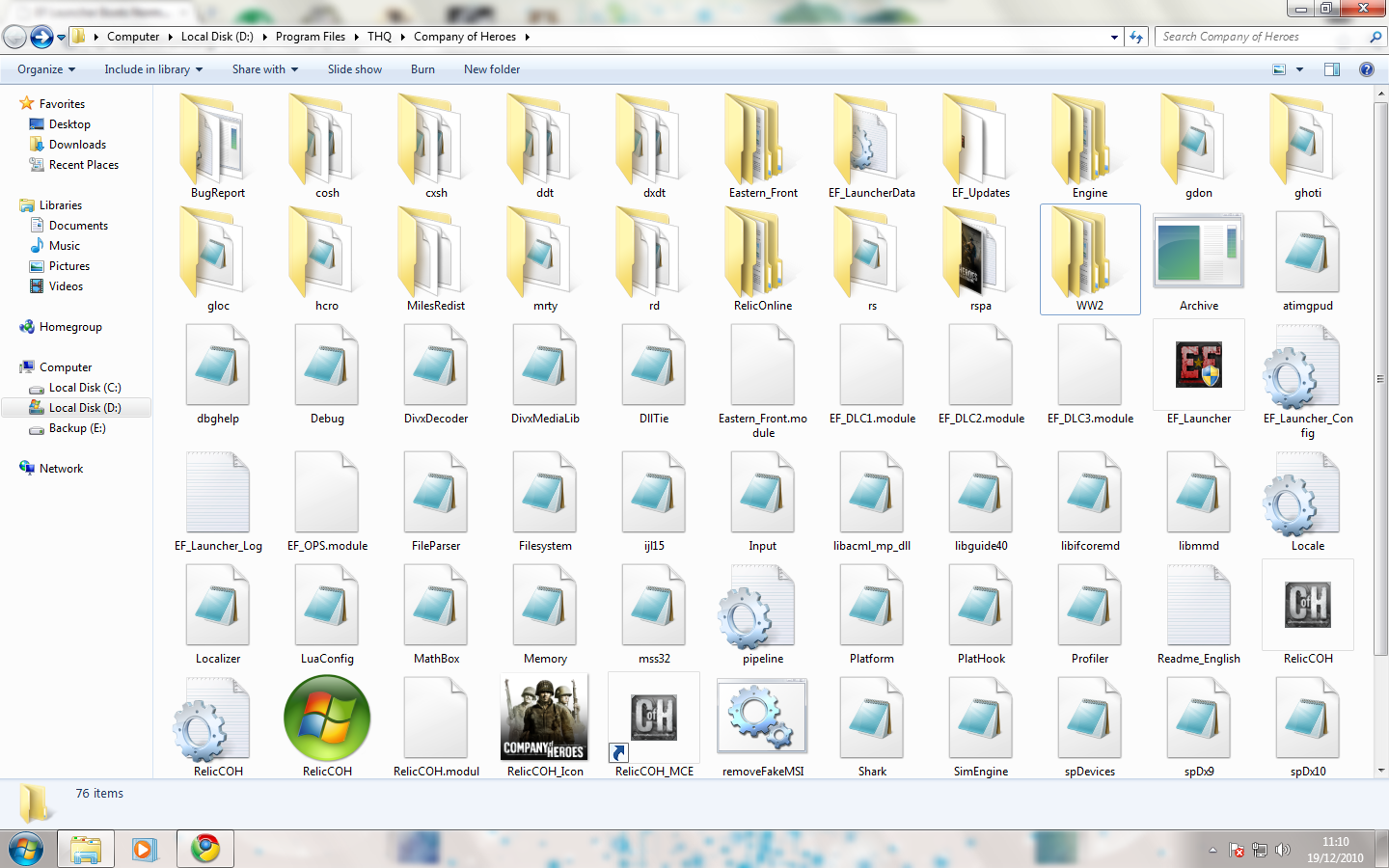This screenshot has width=1389, height=868.
Task: Select the Engine folder
Action: point(1090,147)
